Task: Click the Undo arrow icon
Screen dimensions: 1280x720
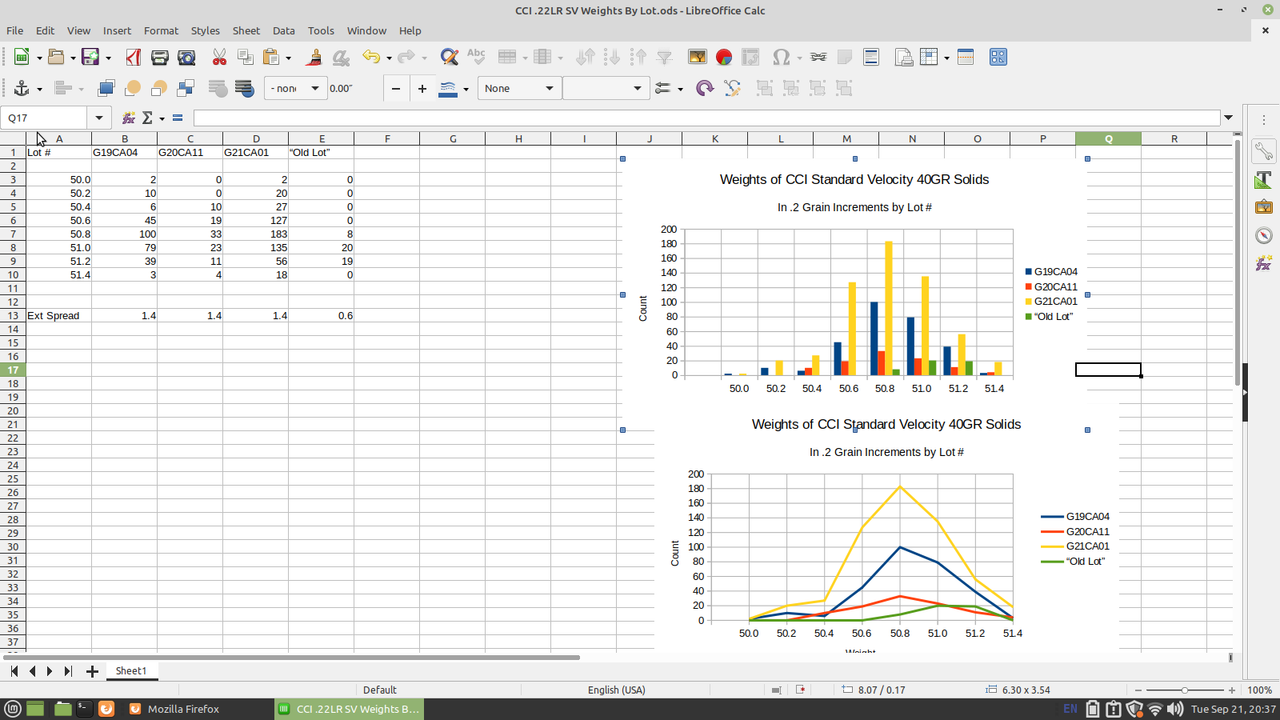Action: [x=371, y=57]
